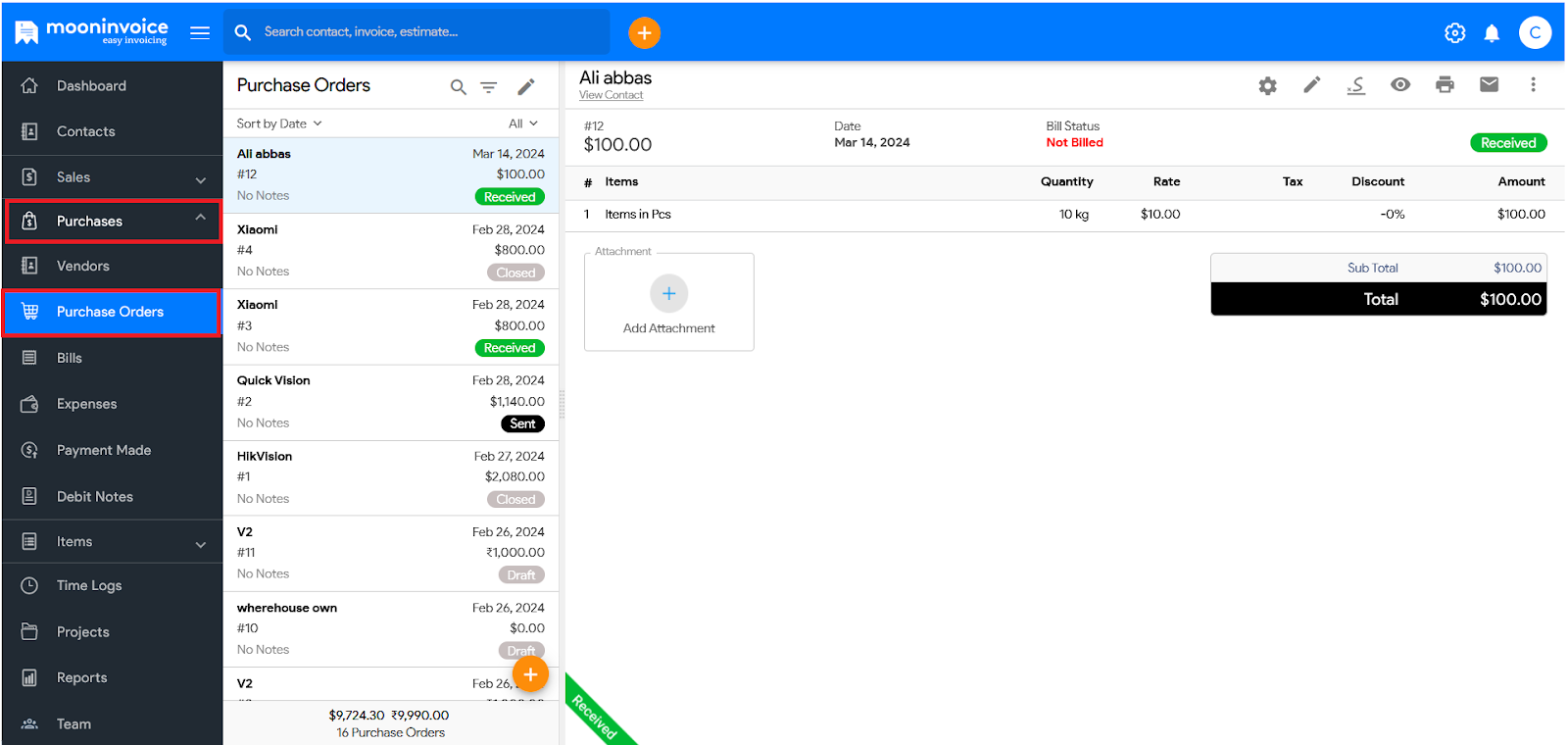Click the Sub Total $100.00 row
This screenshot has height=745, width=1568.
coord(1379,268)
